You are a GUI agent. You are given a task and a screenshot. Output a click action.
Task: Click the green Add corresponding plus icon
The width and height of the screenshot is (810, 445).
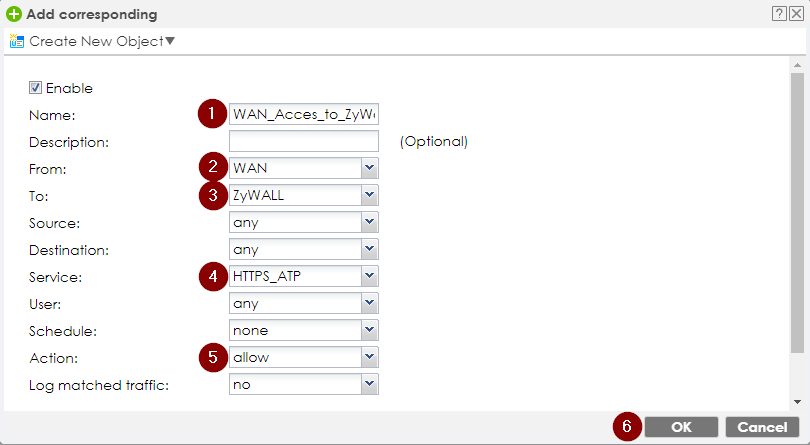[14, 15]
